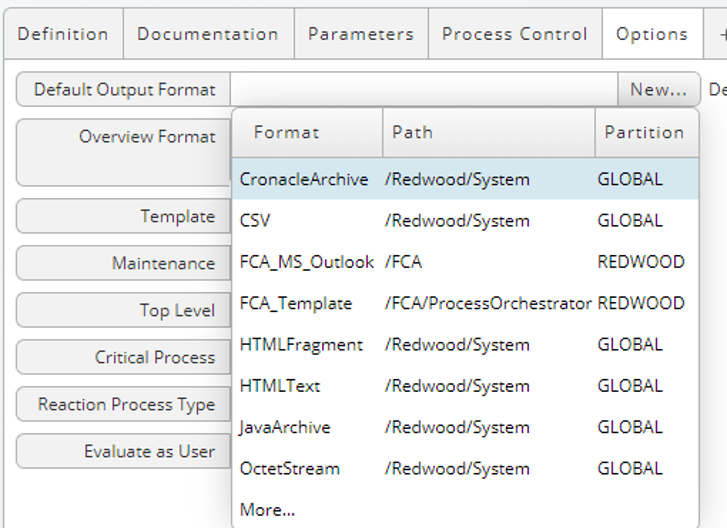
Task: Click the New... button
Action: point(658,89)
